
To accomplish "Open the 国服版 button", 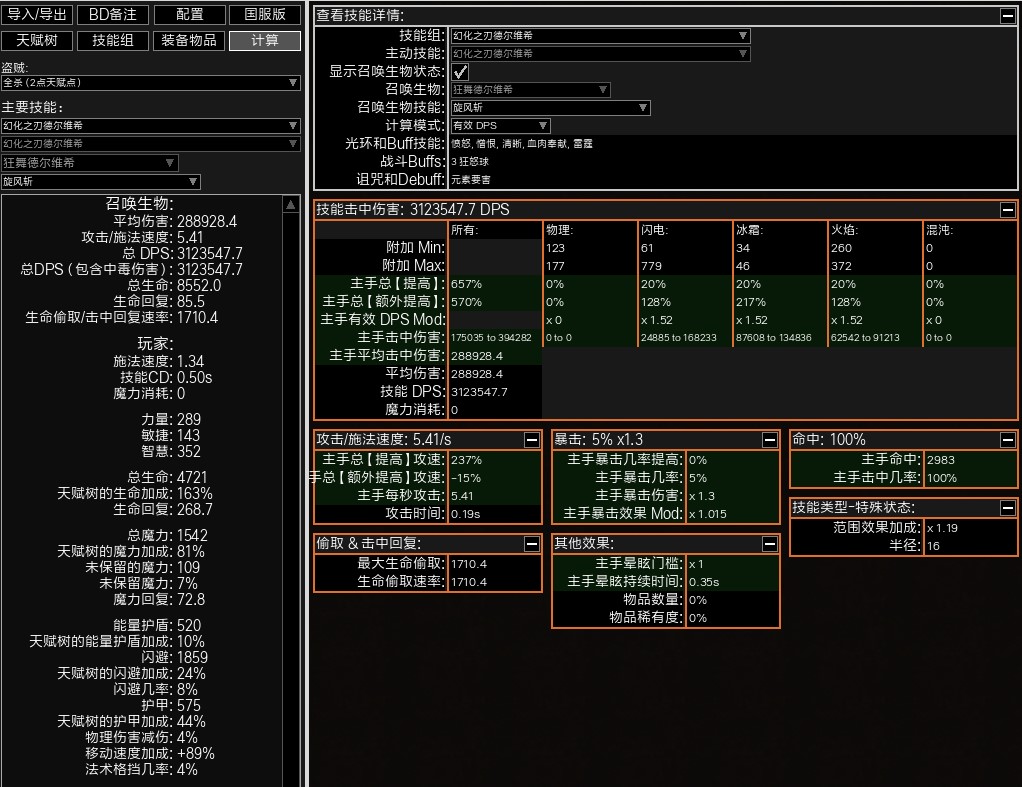I will pos(264,15).
